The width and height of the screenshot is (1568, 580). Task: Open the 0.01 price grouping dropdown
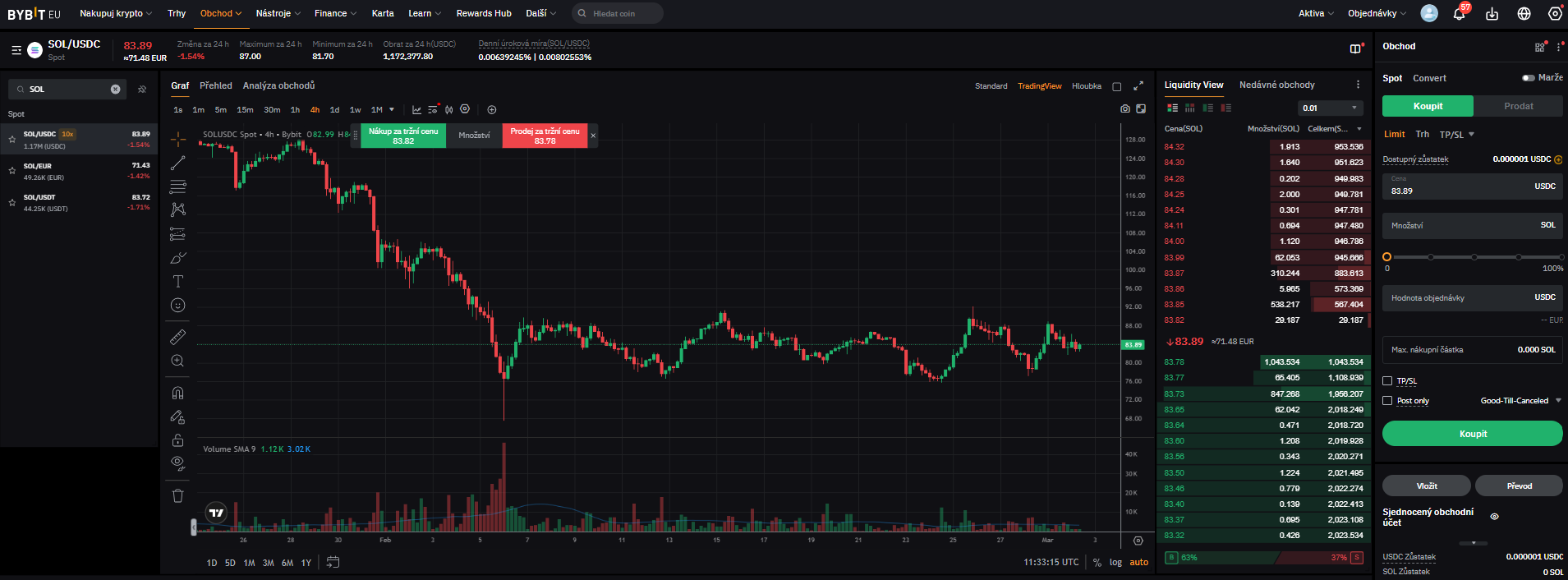[x=1331, y=108]
